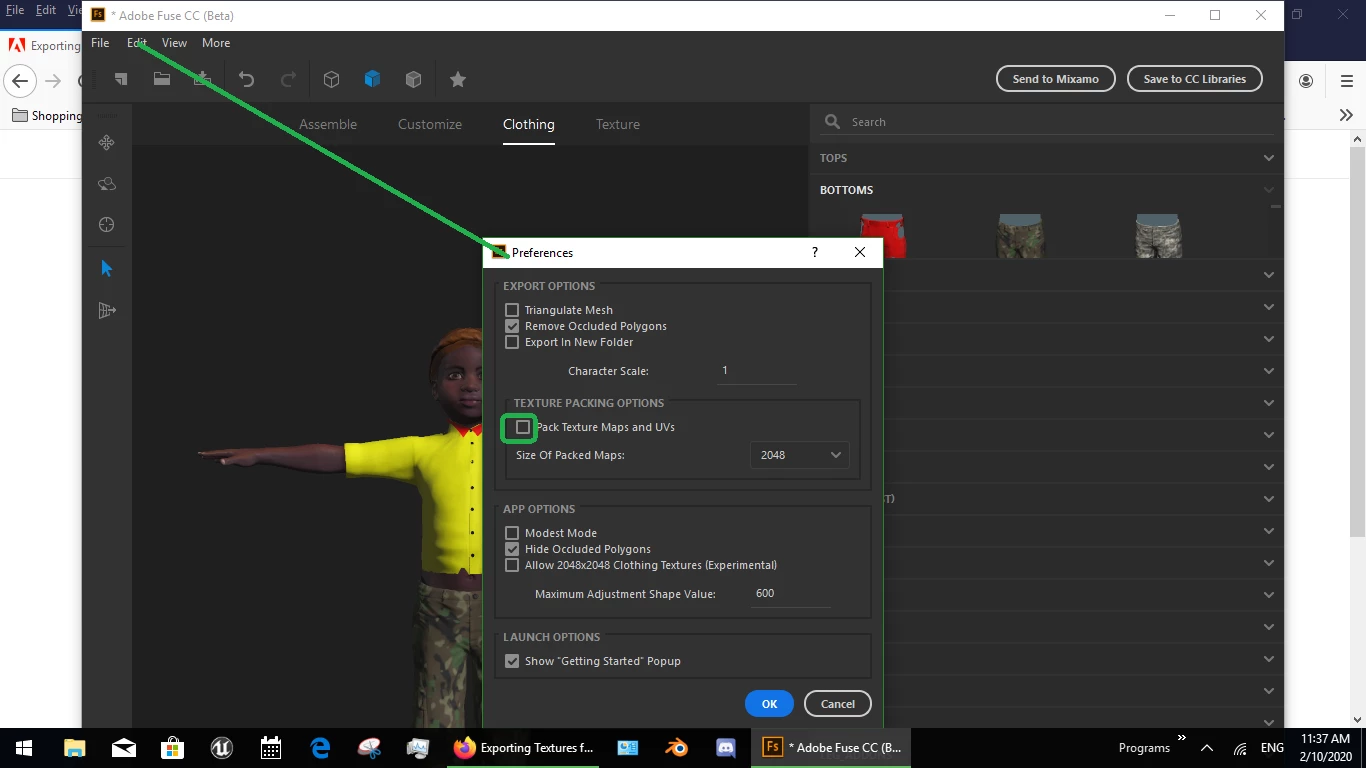Select the green camo pants thumbnail

[x=1020, y=236]
